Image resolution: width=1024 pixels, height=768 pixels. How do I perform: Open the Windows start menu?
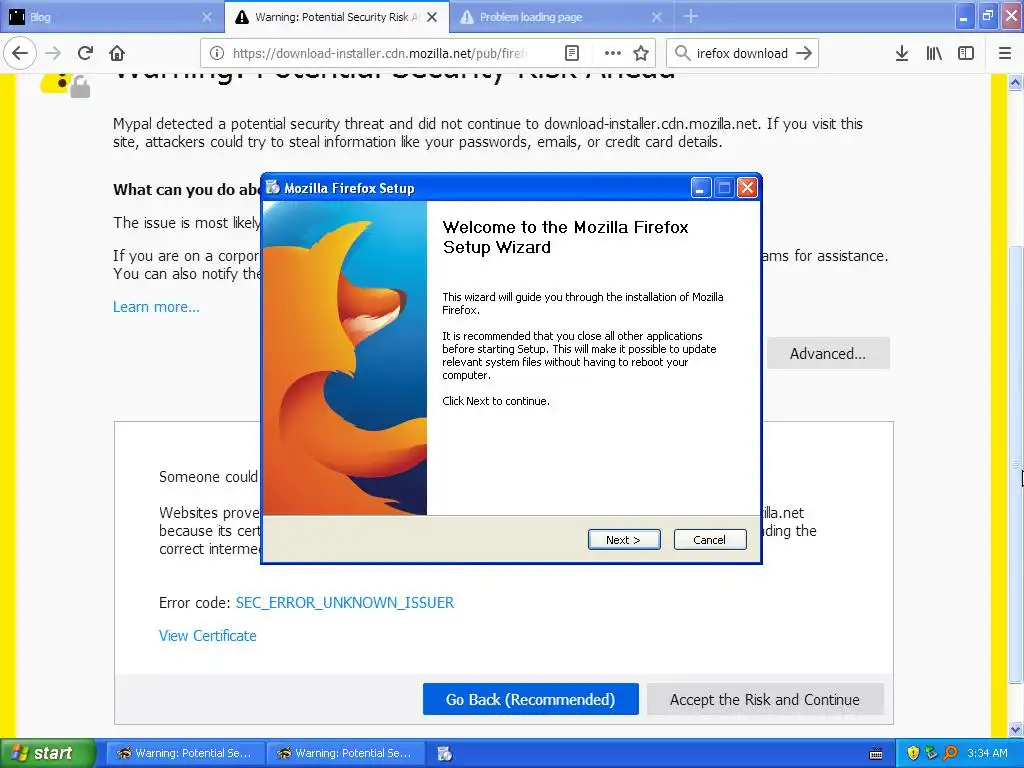pyautogui.click(x=48, y=753)
